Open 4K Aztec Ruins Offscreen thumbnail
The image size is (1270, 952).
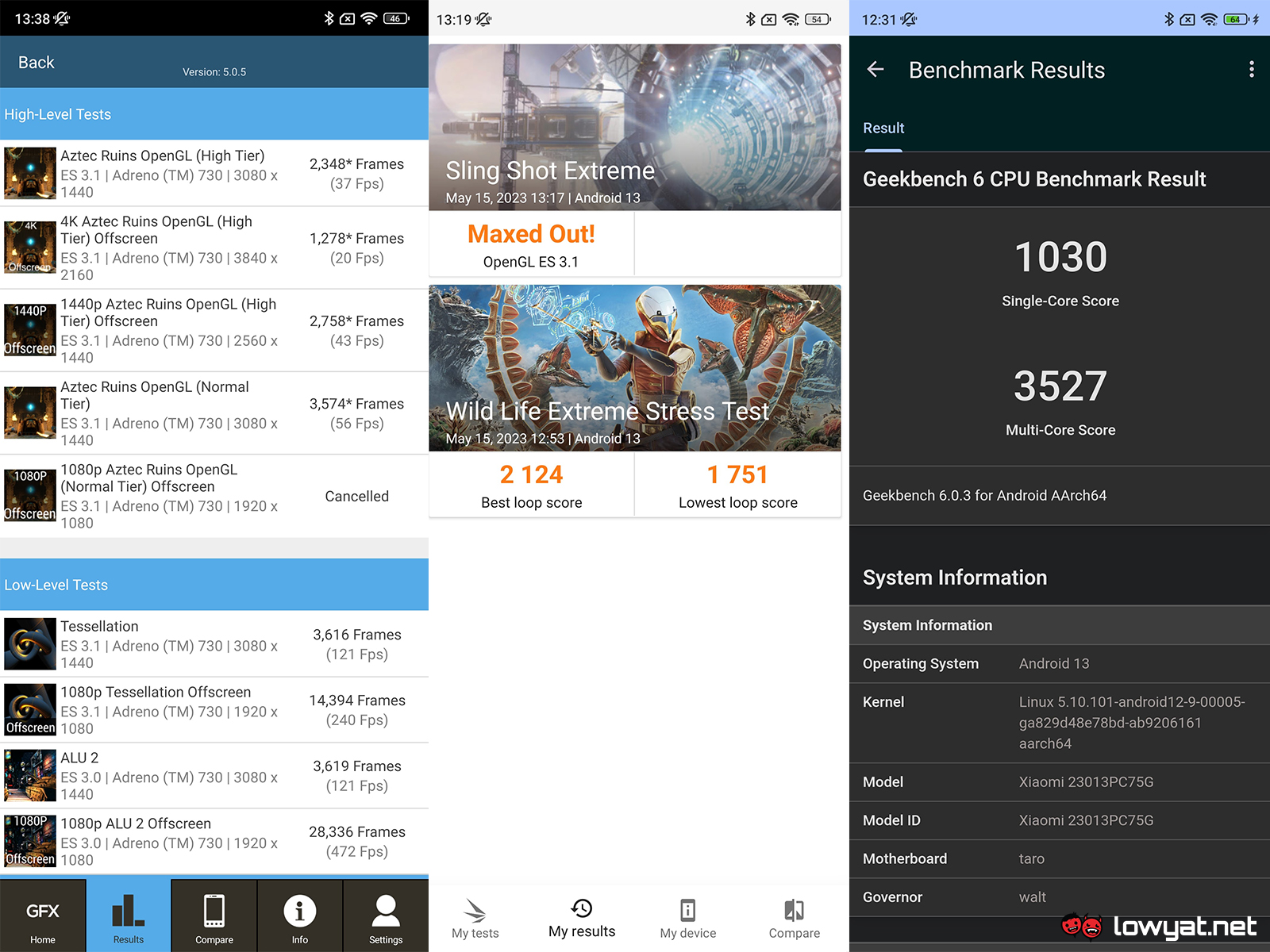tap(30, 248)
